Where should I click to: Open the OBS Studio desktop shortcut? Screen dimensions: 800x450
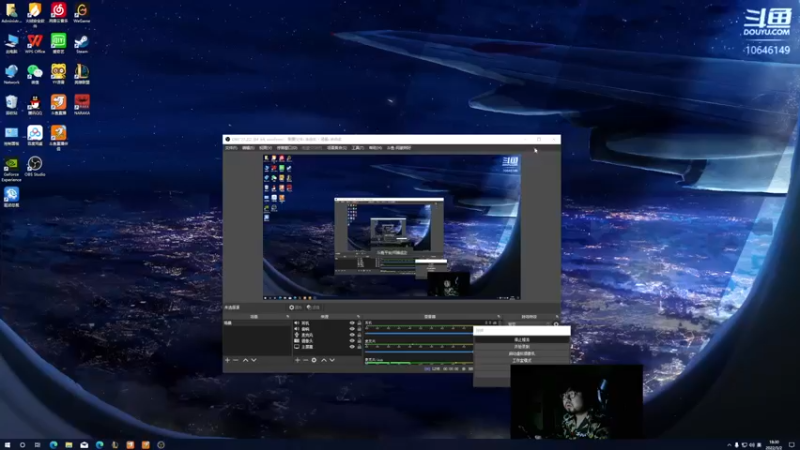(35, 166)
